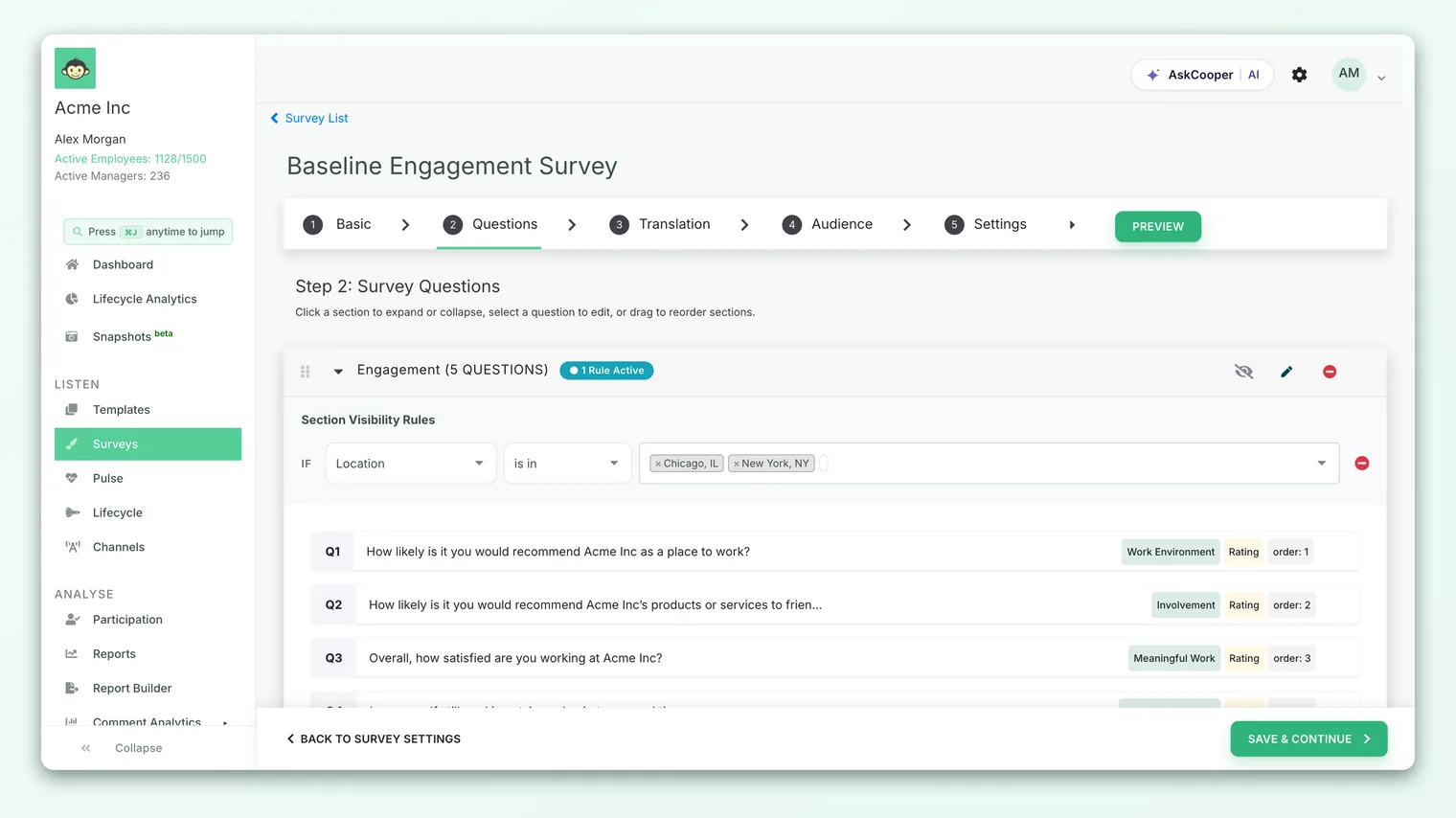
Task: Click Collapse sidebar label
Action: [138, 748]
